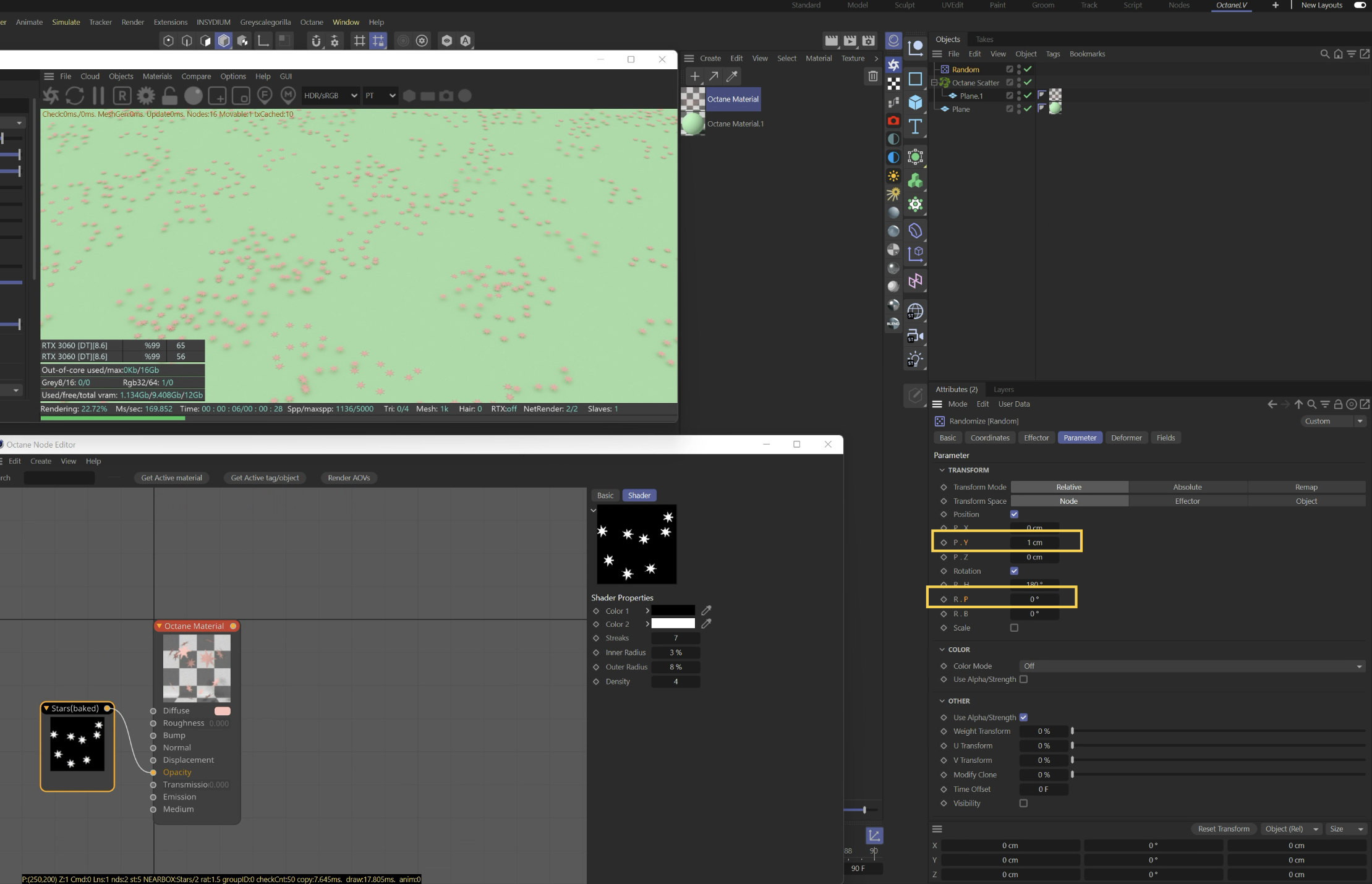The width and height of the screenshot is (1372, 884).
Task: Switch to the Effector tab
Action: pos(1036,438)
